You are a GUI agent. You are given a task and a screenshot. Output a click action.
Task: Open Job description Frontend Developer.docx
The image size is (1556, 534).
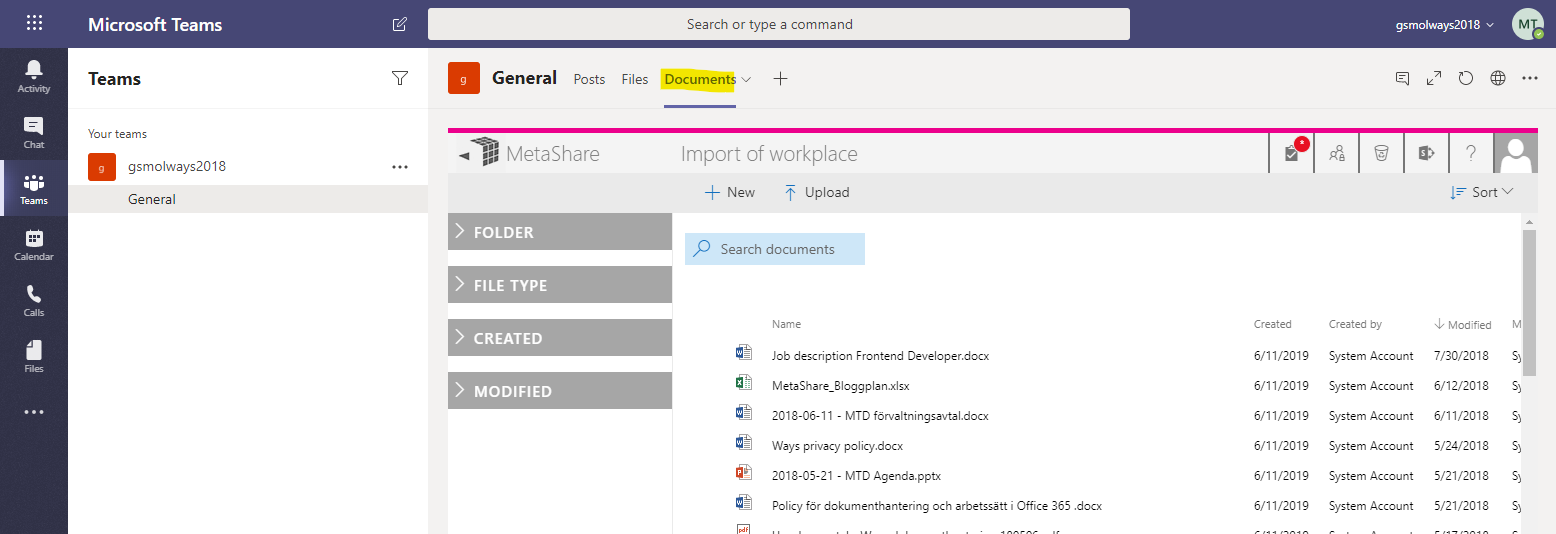880,355
